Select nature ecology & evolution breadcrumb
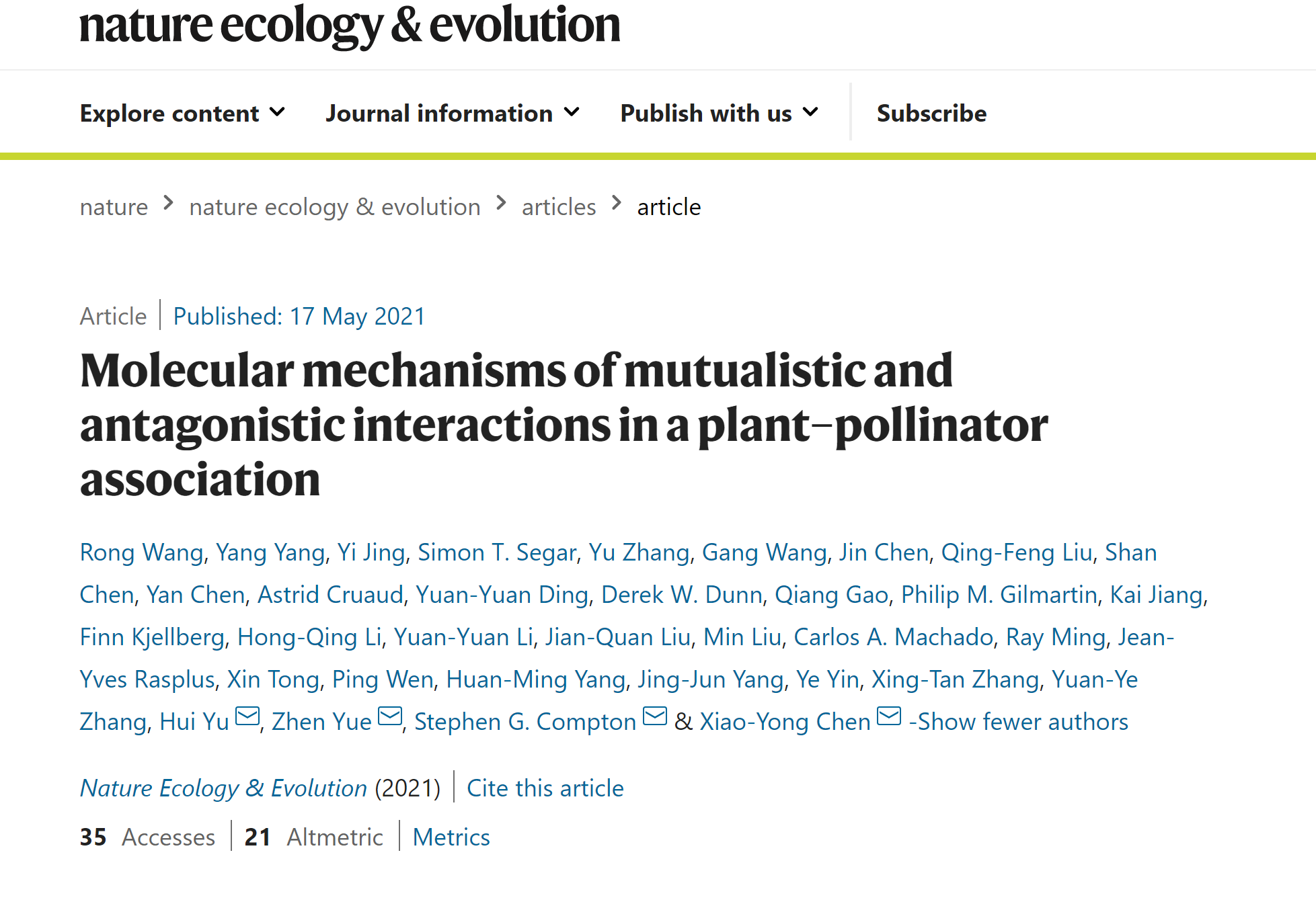 (x=335, y=207)
